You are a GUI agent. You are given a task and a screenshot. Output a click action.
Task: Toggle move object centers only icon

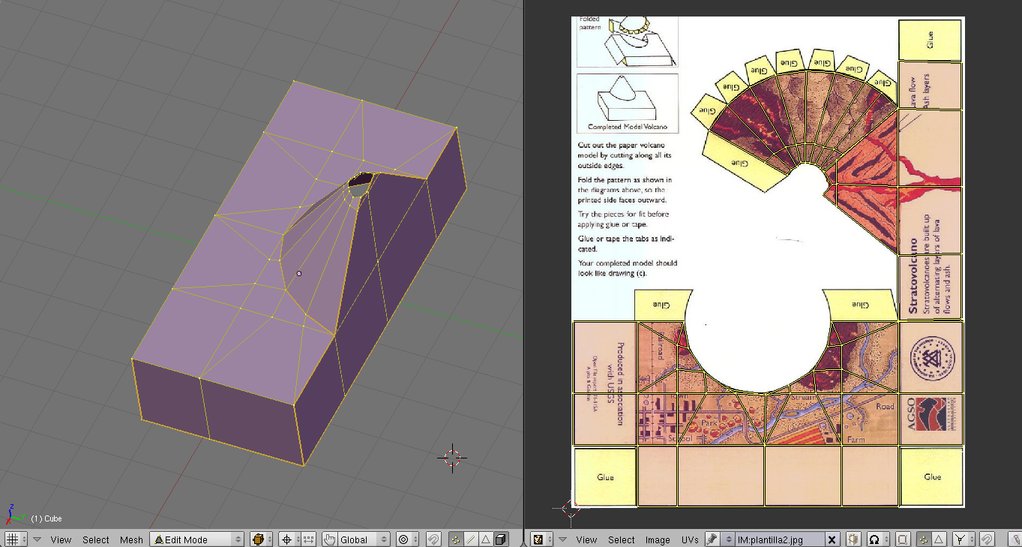308,539
